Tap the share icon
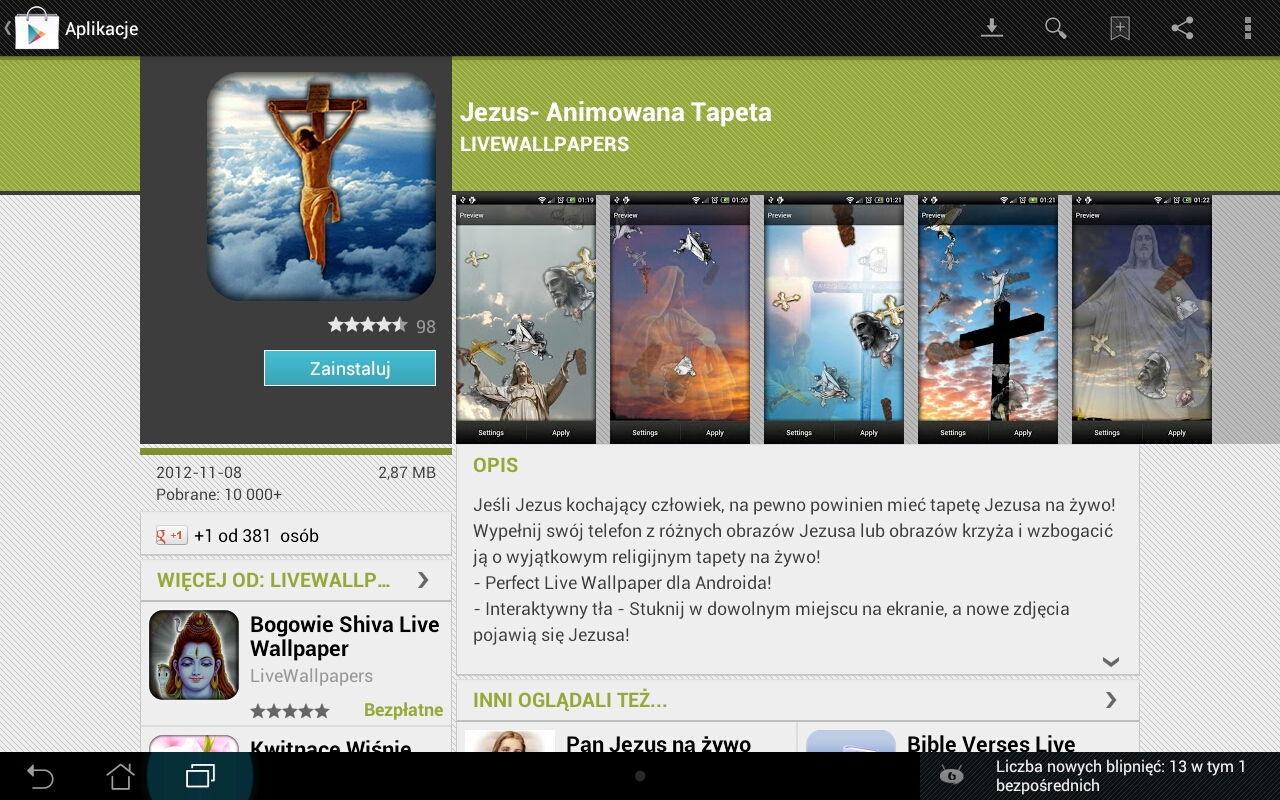This screenshot has height=800, width=1280. (x=1183, y=28)
